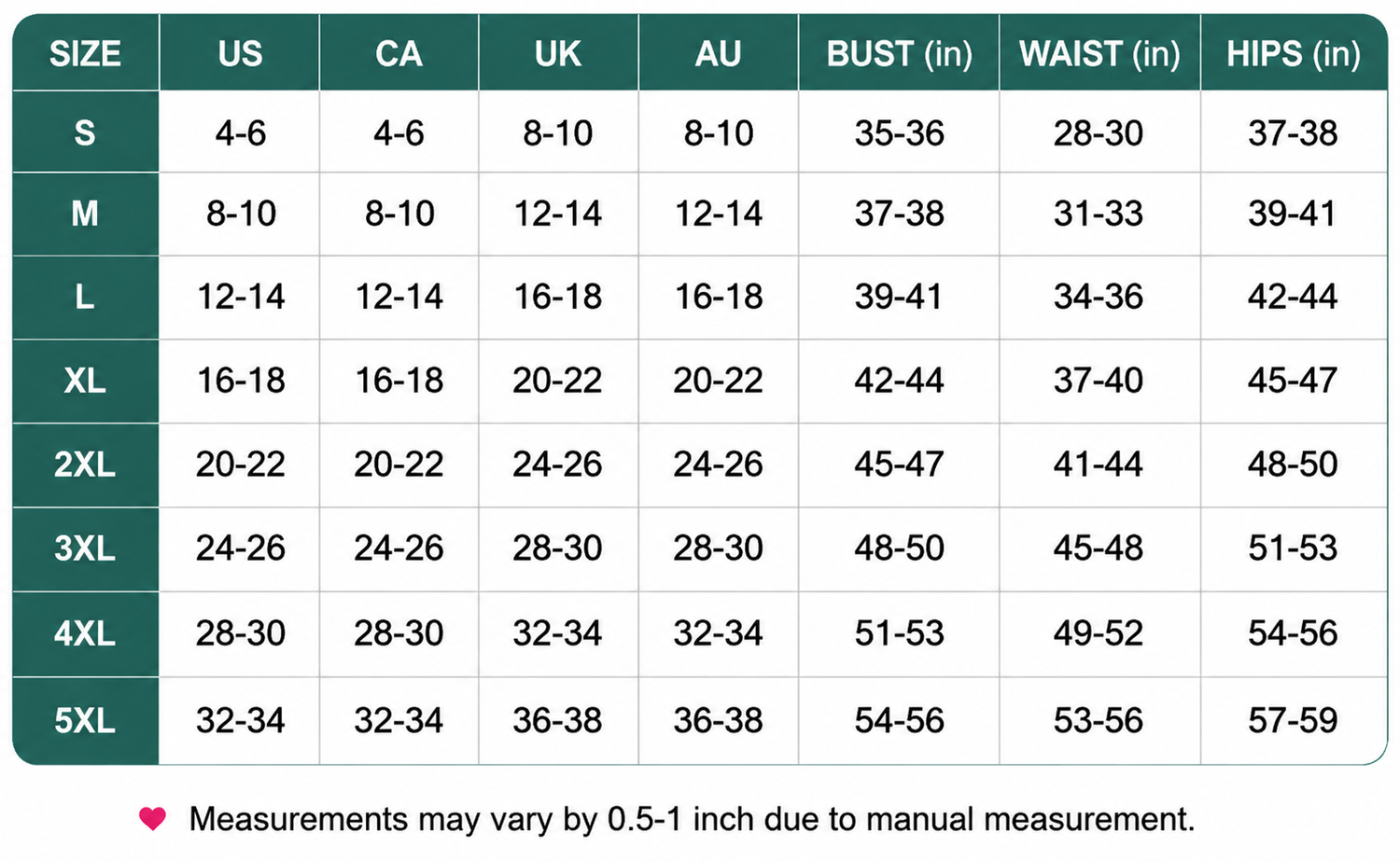Click the US column header
Viewport: 1400px width, 861px height.
coord(240,53)
